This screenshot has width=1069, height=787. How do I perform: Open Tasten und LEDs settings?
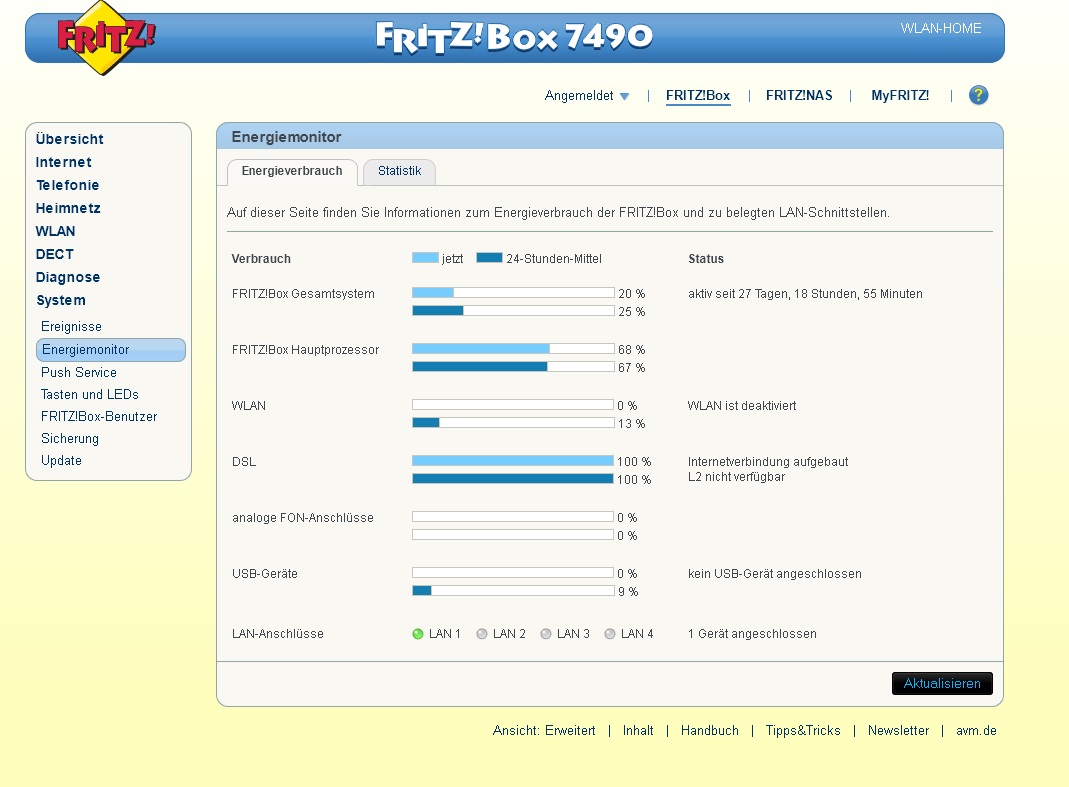click(x=89, y=394)
